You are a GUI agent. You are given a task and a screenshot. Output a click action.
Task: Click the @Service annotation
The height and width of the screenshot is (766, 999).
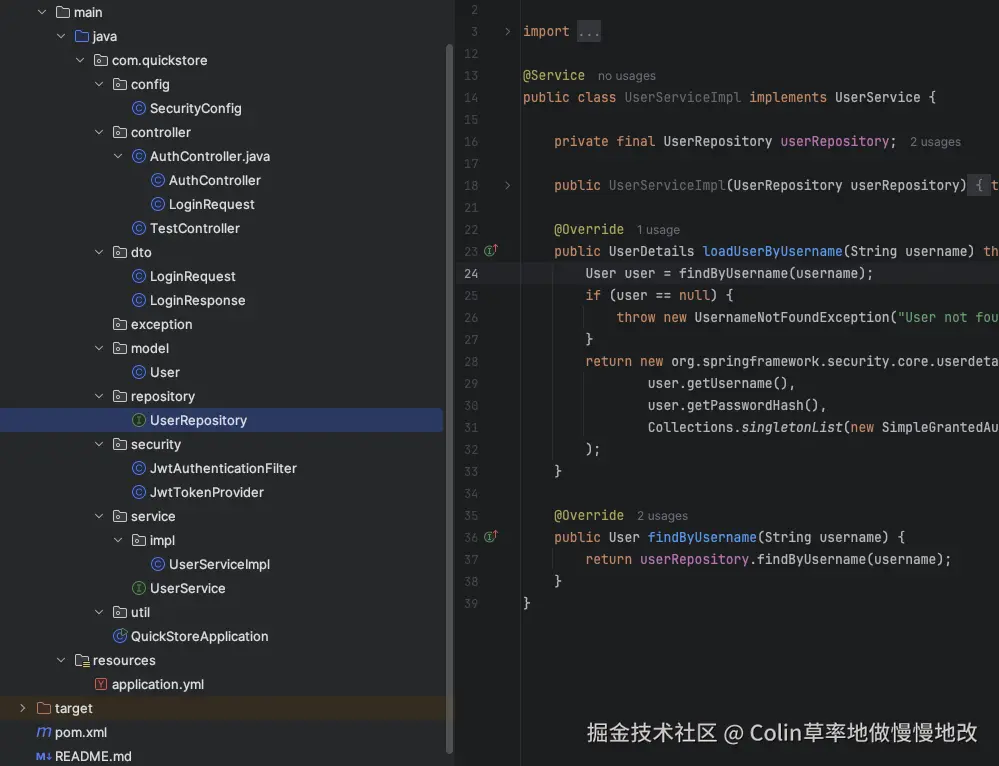(554, 75)
